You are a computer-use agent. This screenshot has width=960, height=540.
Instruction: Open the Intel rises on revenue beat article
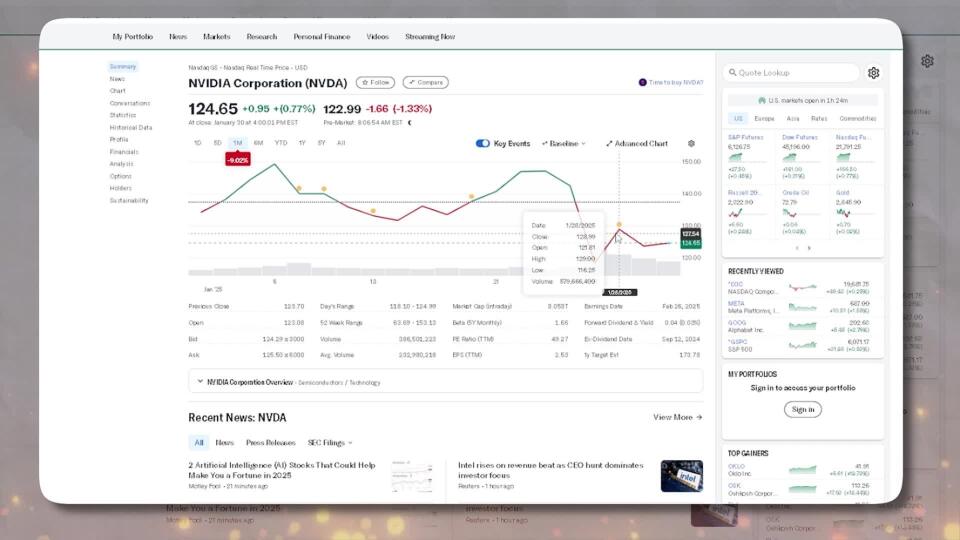tap(550, 470)
